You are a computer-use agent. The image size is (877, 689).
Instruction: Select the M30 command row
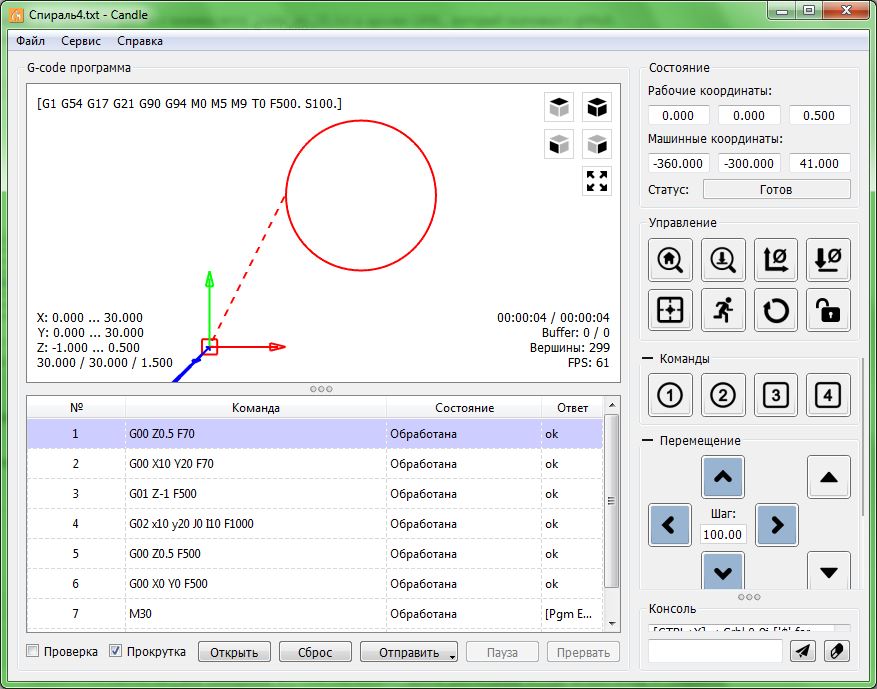click(315, 614)
